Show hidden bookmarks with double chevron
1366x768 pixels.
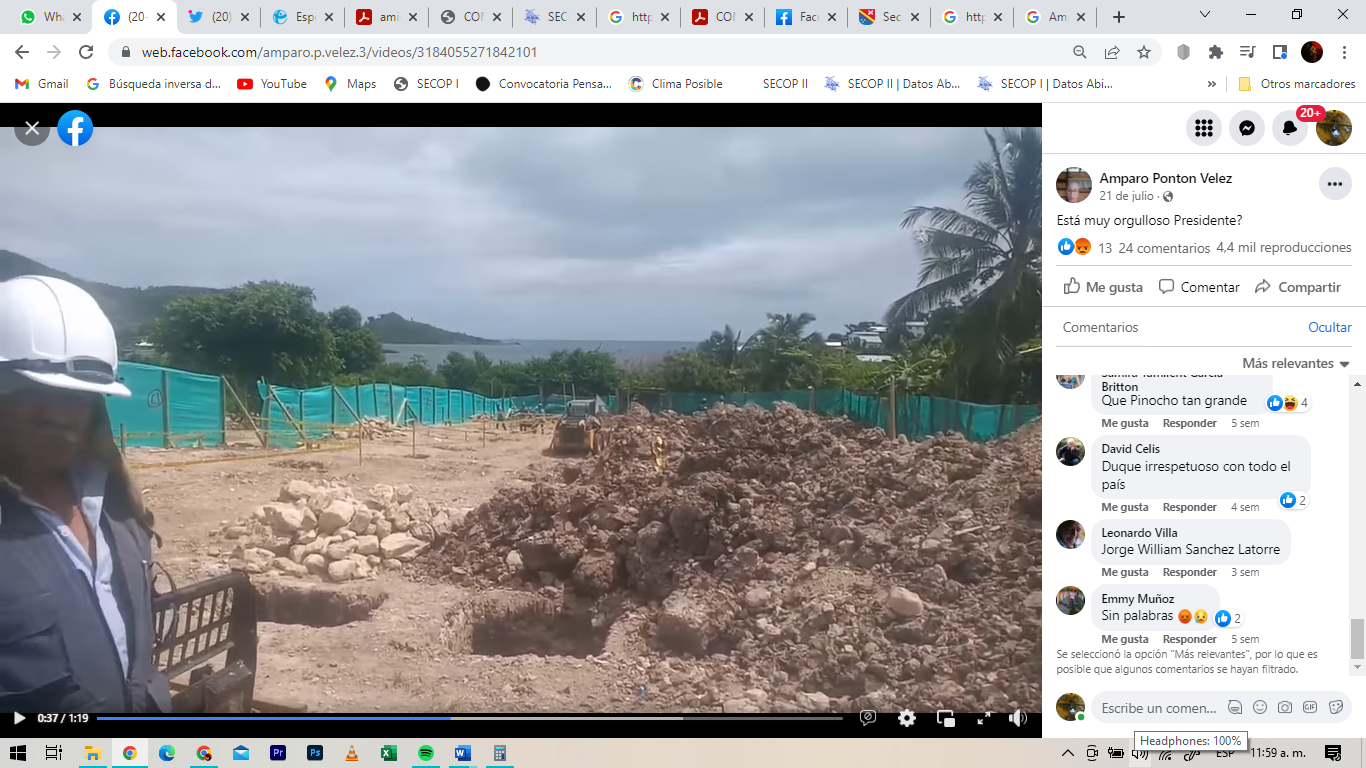pos(1212,84)
